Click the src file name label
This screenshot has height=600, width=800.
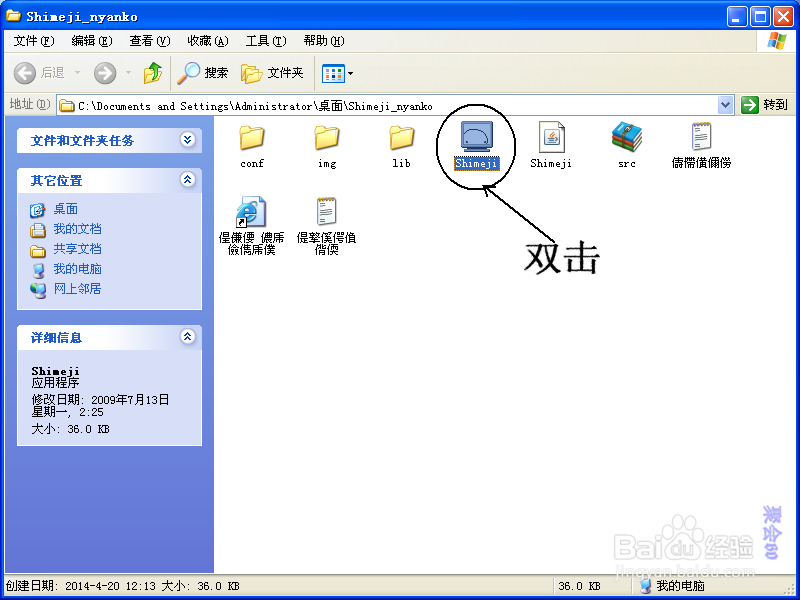click(627, 164)
